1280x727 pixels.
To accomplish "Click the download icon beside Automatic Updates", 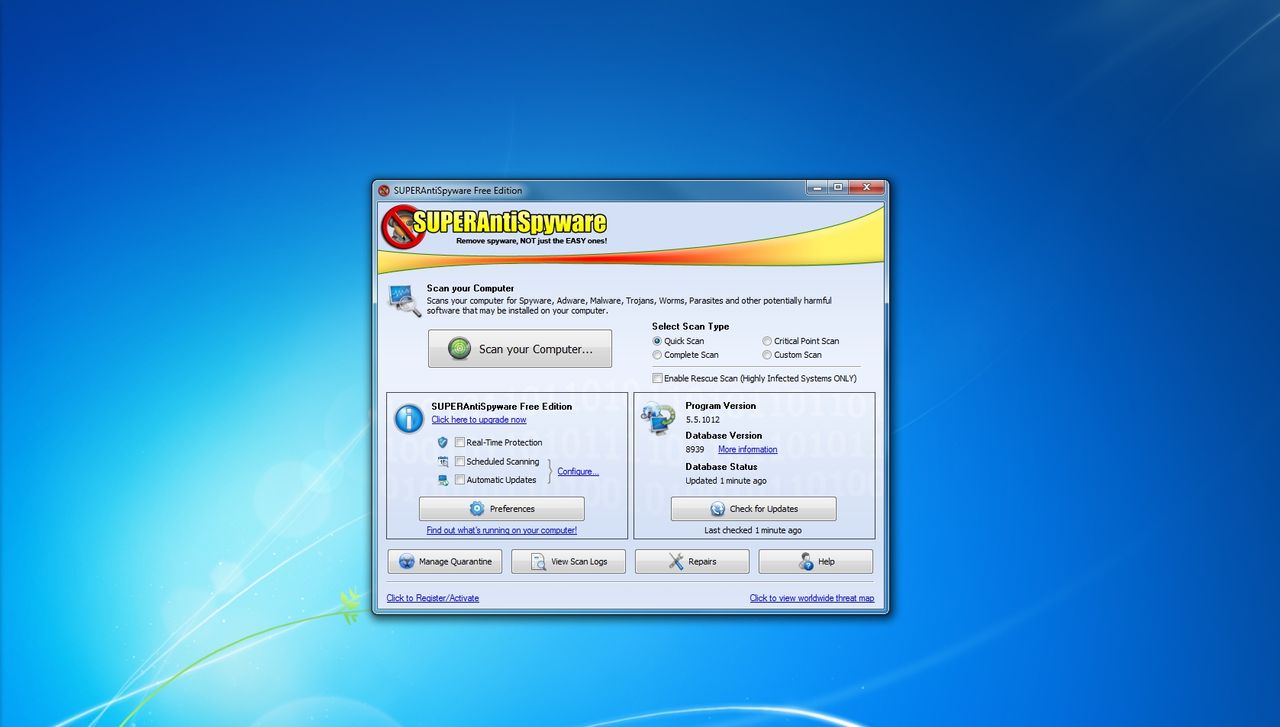I will (443, 480).
